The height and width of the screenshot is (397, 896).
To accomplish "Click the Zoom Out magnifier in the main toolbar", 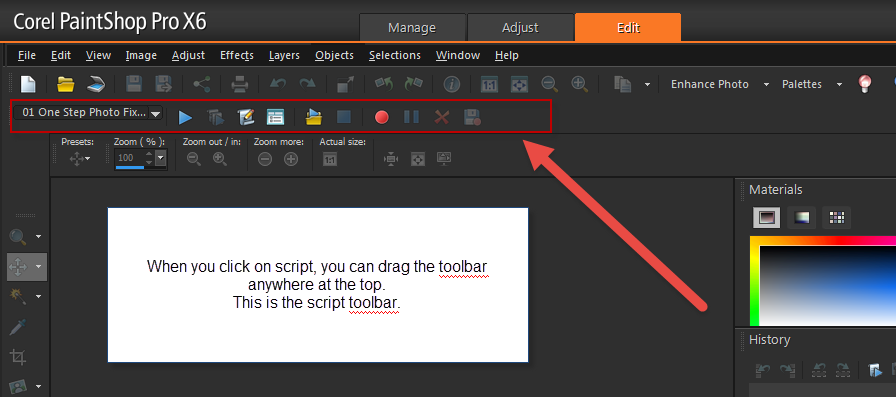I will pyautogui.click(x=550, y=85).
